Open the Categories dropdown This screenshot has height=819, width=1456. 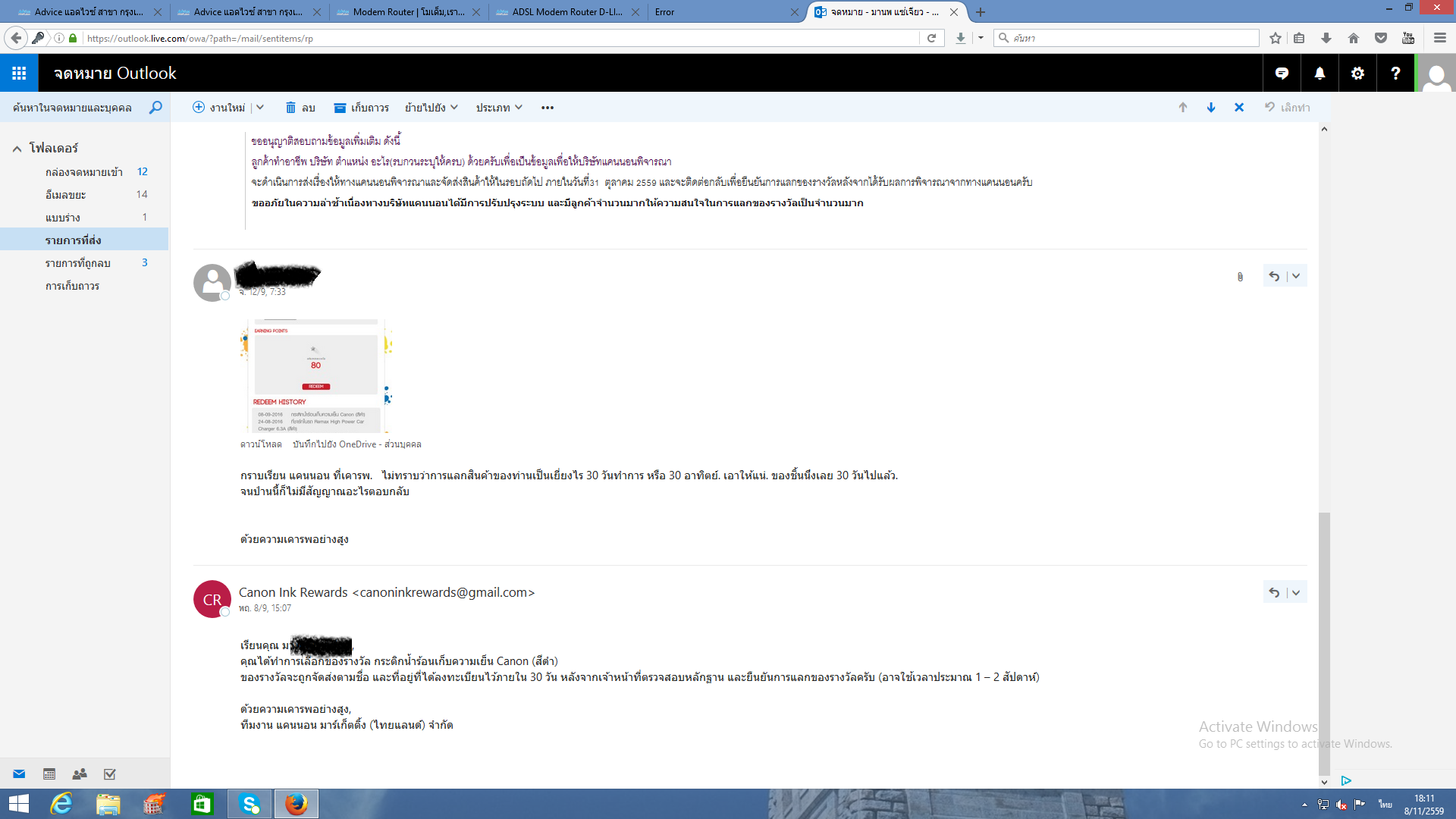(499, 108)
